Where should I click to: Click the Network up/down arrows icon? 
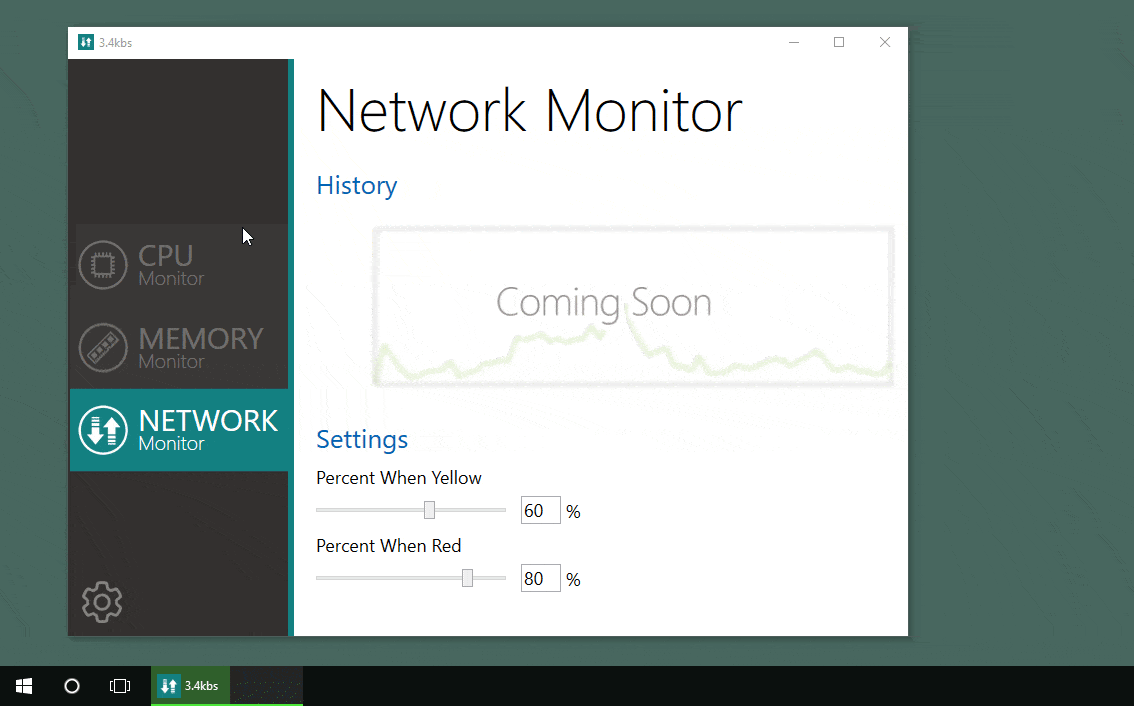(102, 430)
